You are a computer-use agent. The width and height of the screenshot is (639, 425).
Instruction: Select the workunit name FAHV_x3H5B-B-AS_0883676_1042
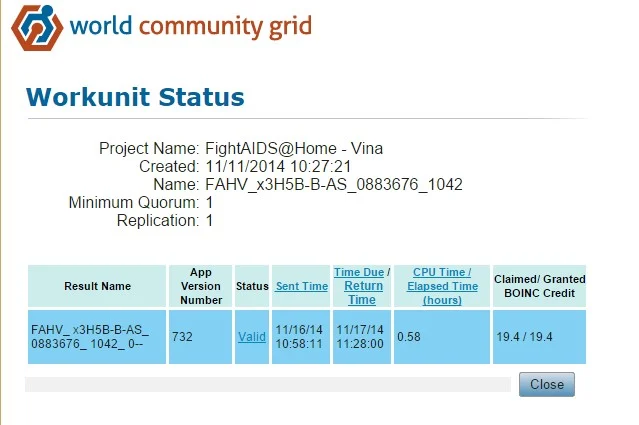coord(334,185)
